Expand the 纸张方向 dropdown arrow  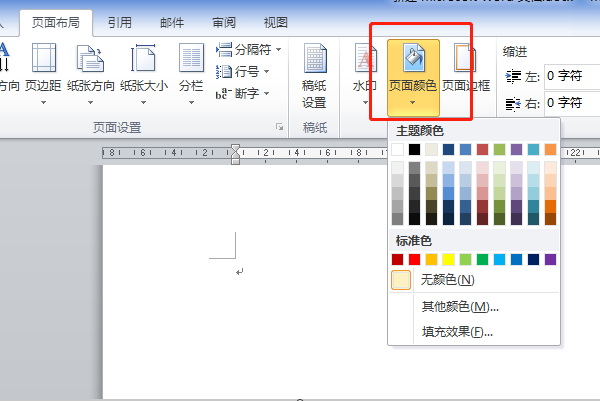(90, 103)
